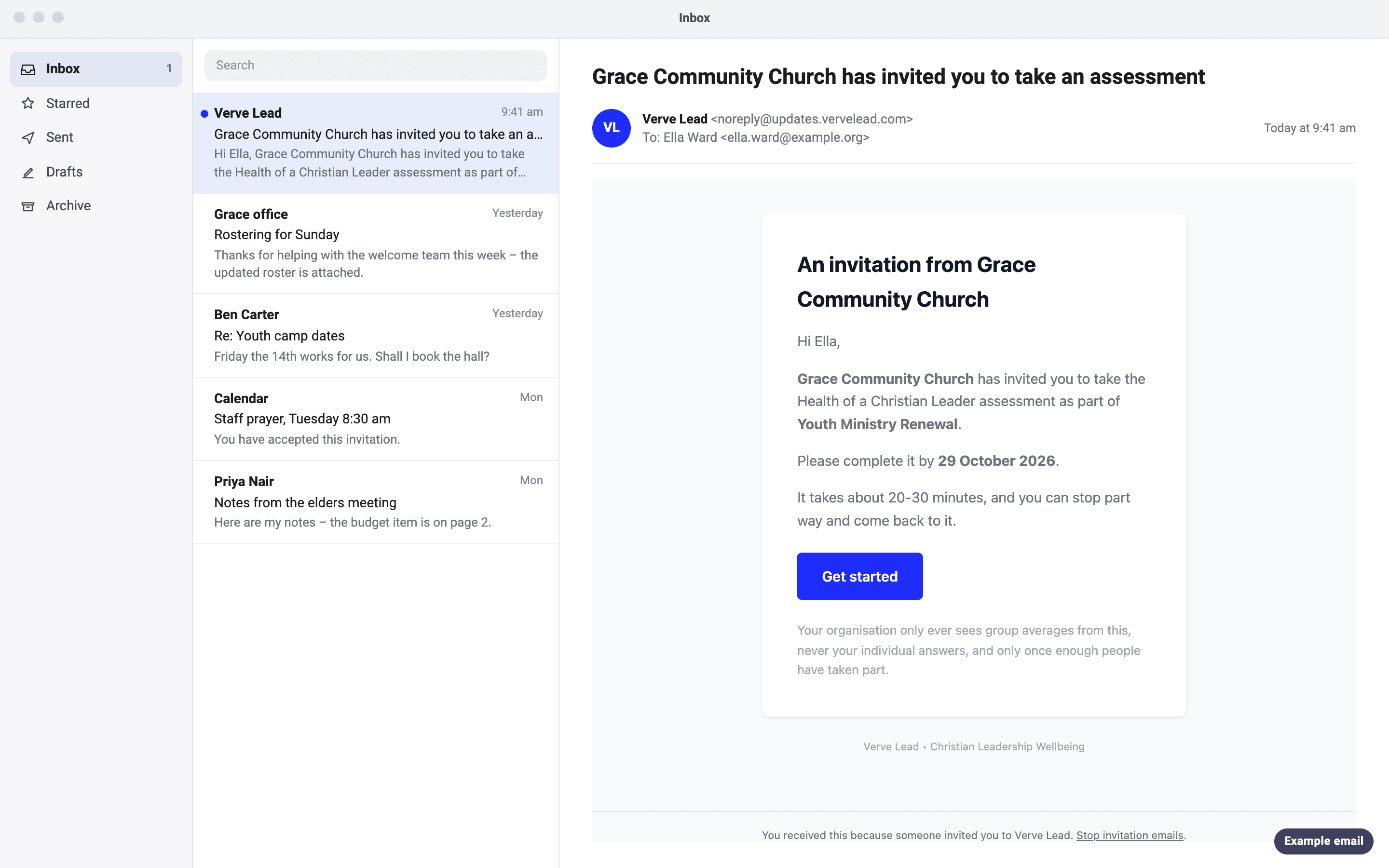Click the VL sender avatar
Screen dimensions: 1389x868
click(x=611, y=128)
